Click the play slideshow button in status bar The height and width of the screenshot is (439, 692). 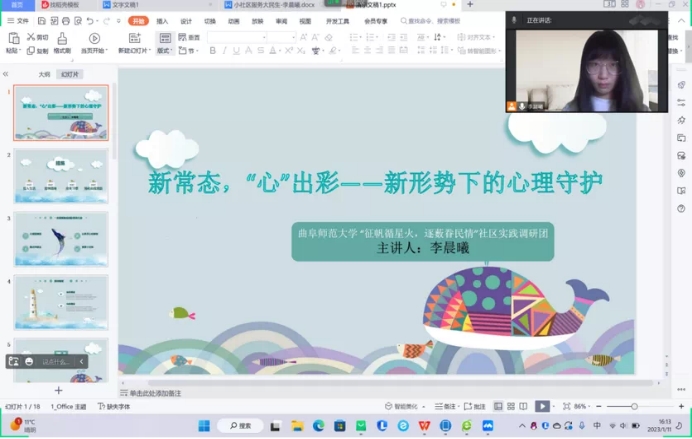click(x=542, y=406)
